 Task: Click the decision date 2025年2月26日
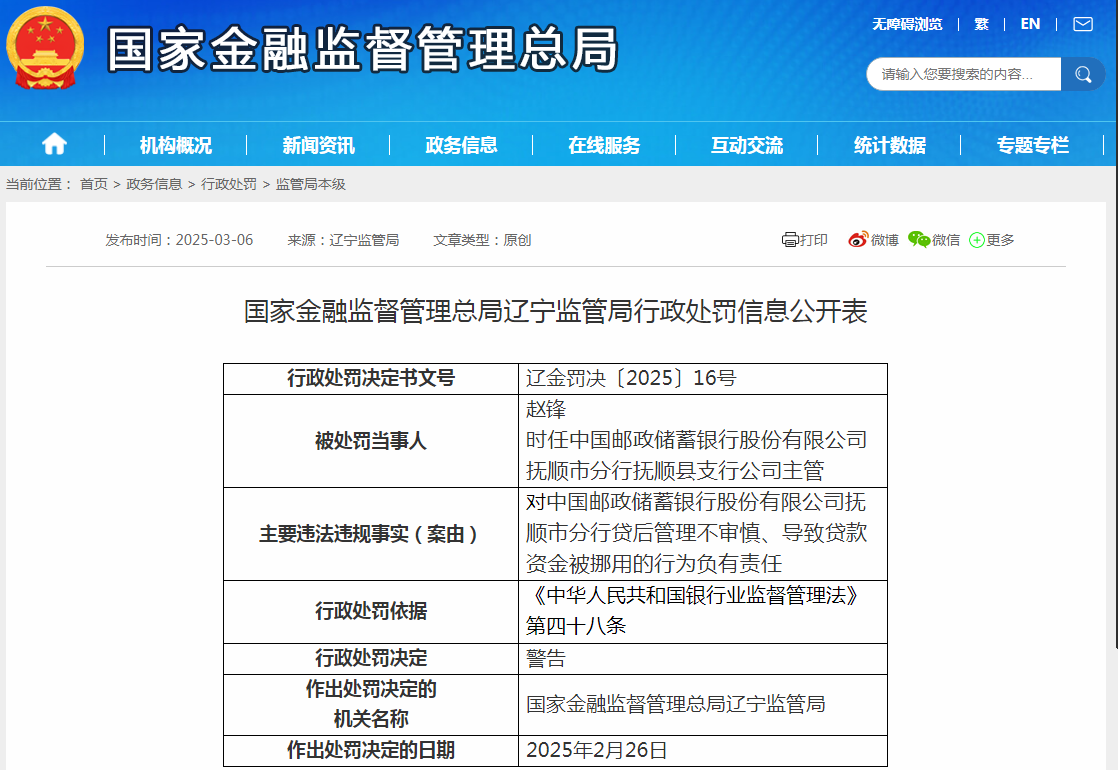click(597, 750)
